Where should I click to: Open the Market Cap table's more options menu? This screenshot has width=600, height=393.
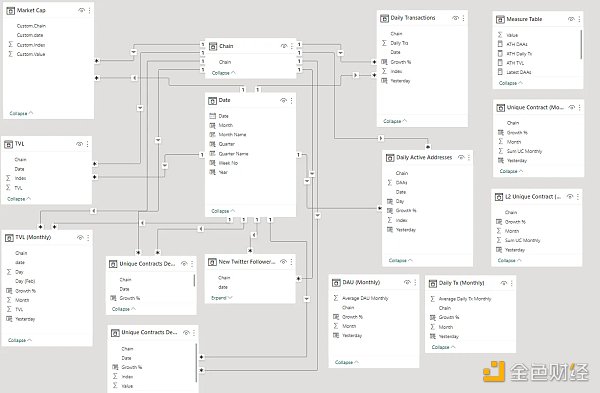pos(90,10)
